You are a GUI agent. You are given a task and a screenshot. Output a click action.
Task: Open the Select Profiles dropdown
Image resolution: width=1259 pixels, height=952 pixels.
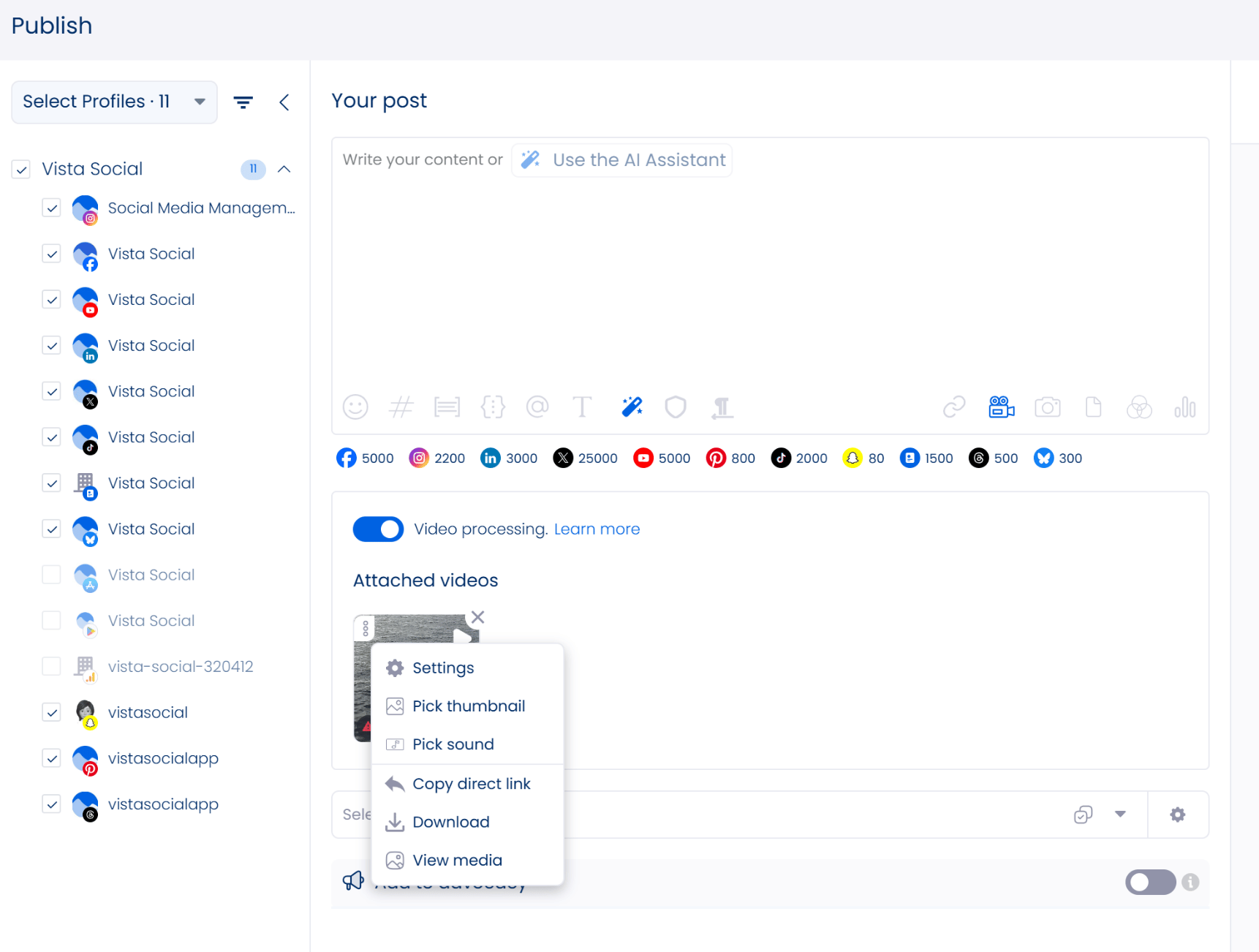click(x=114, y=102)
